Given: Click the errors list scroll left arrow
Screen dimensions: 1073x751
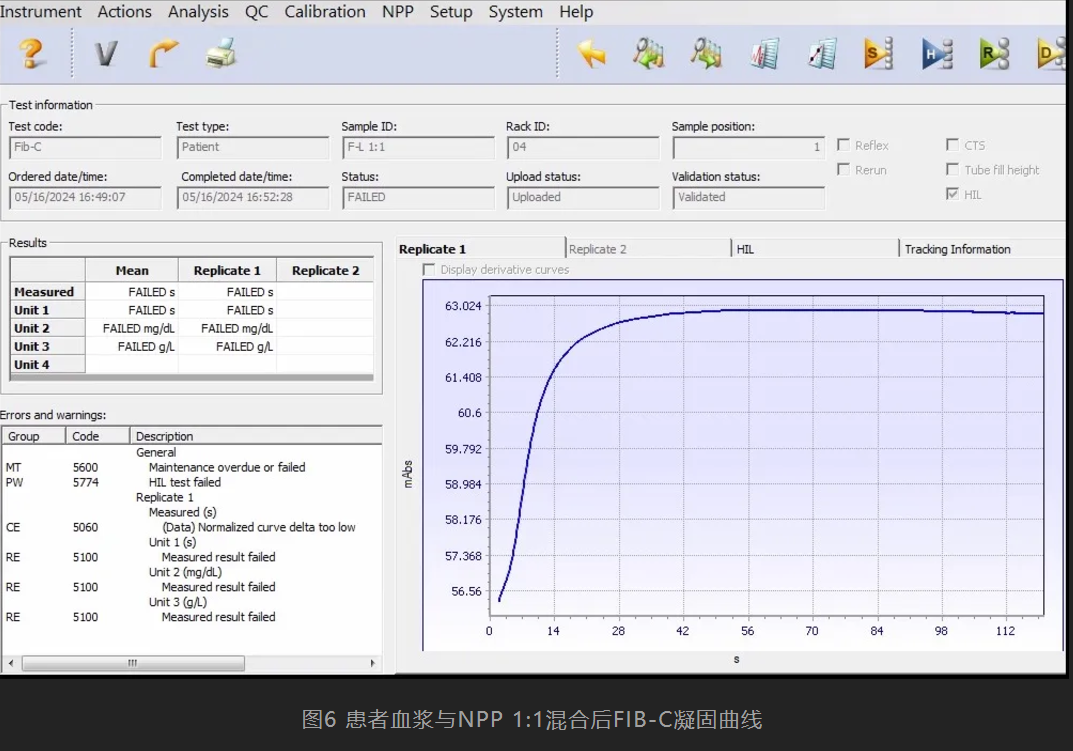Looking at the screenshot, I should (11, 663).
